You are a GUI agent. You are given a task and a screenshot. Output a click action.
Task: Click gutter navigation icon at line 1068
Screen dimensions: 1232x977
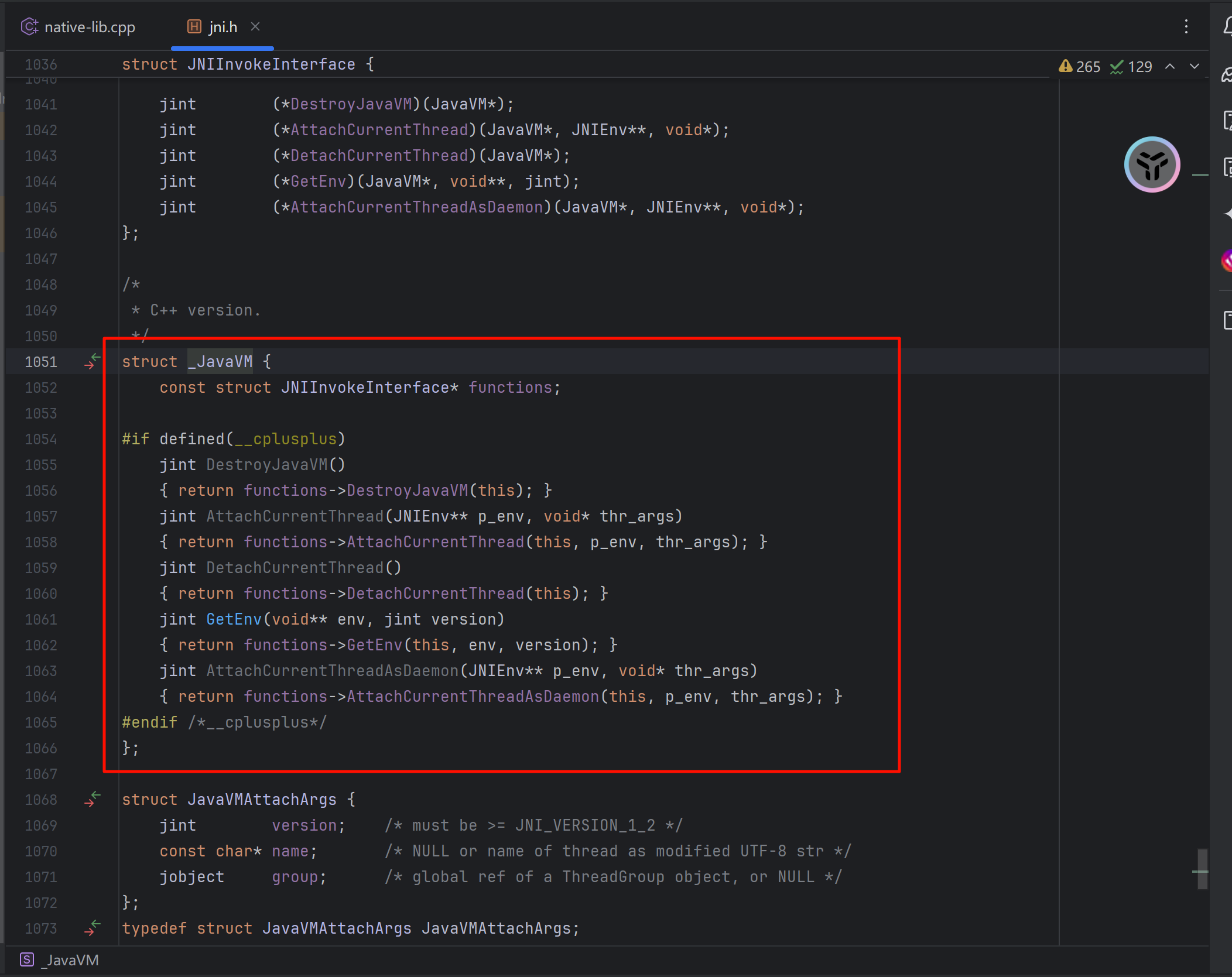click(x=93, y=799)
